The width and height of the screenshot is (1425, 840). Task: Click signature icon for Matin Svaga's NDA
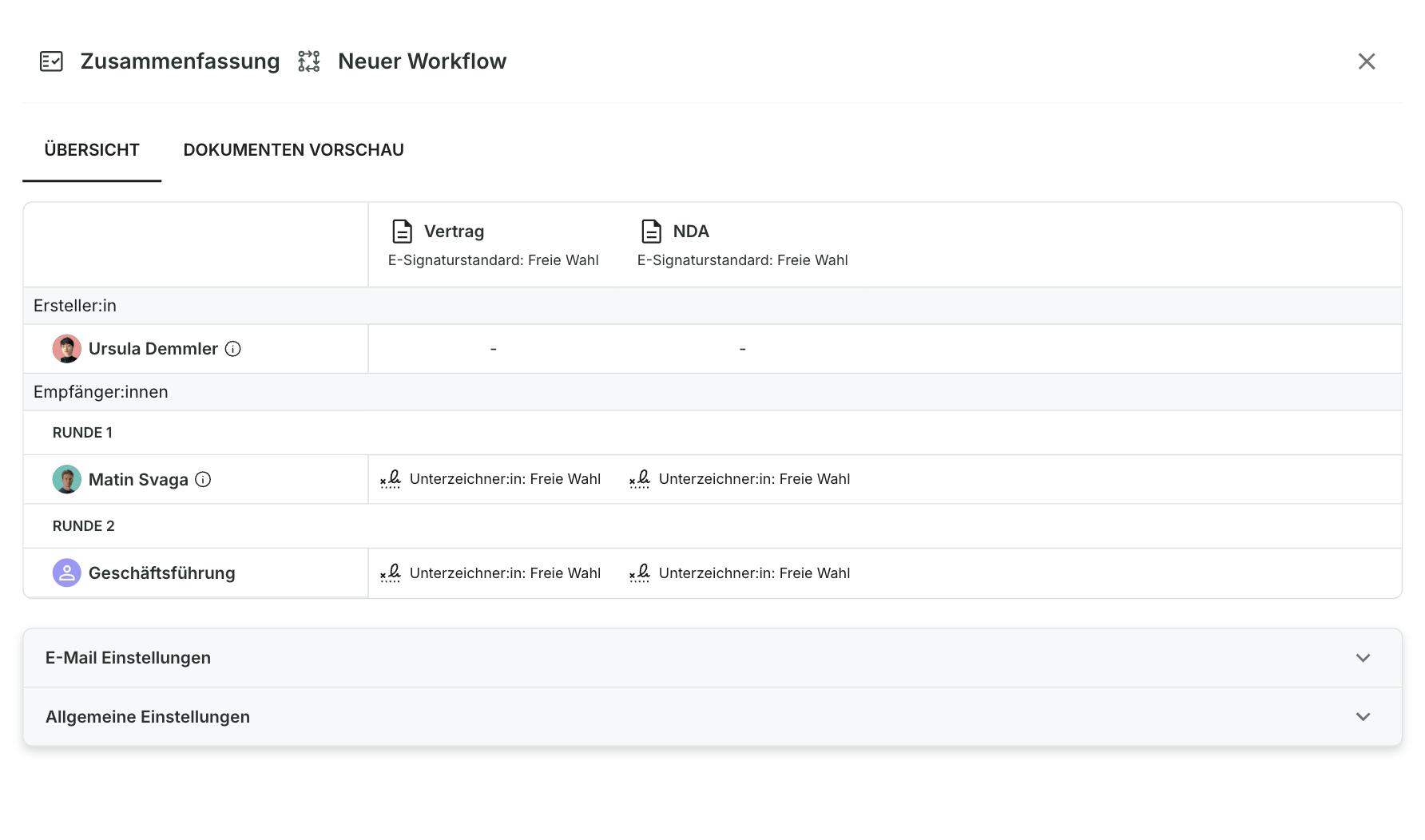pyautogui.click(x=640, y=479)
